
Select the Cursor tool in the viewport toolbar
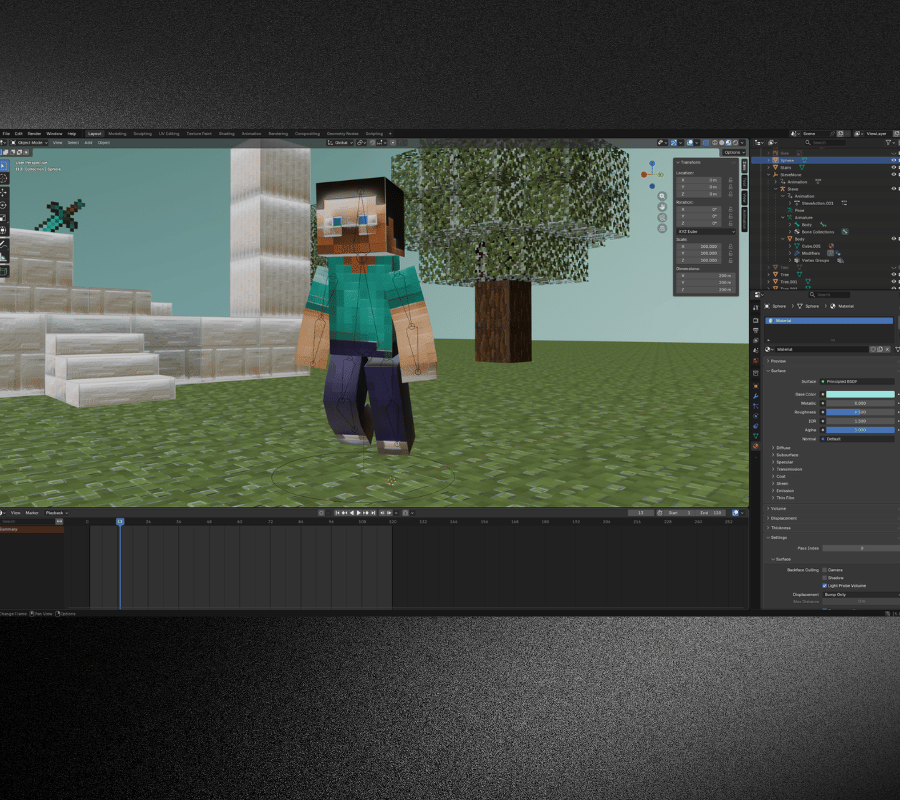(3, 178)
